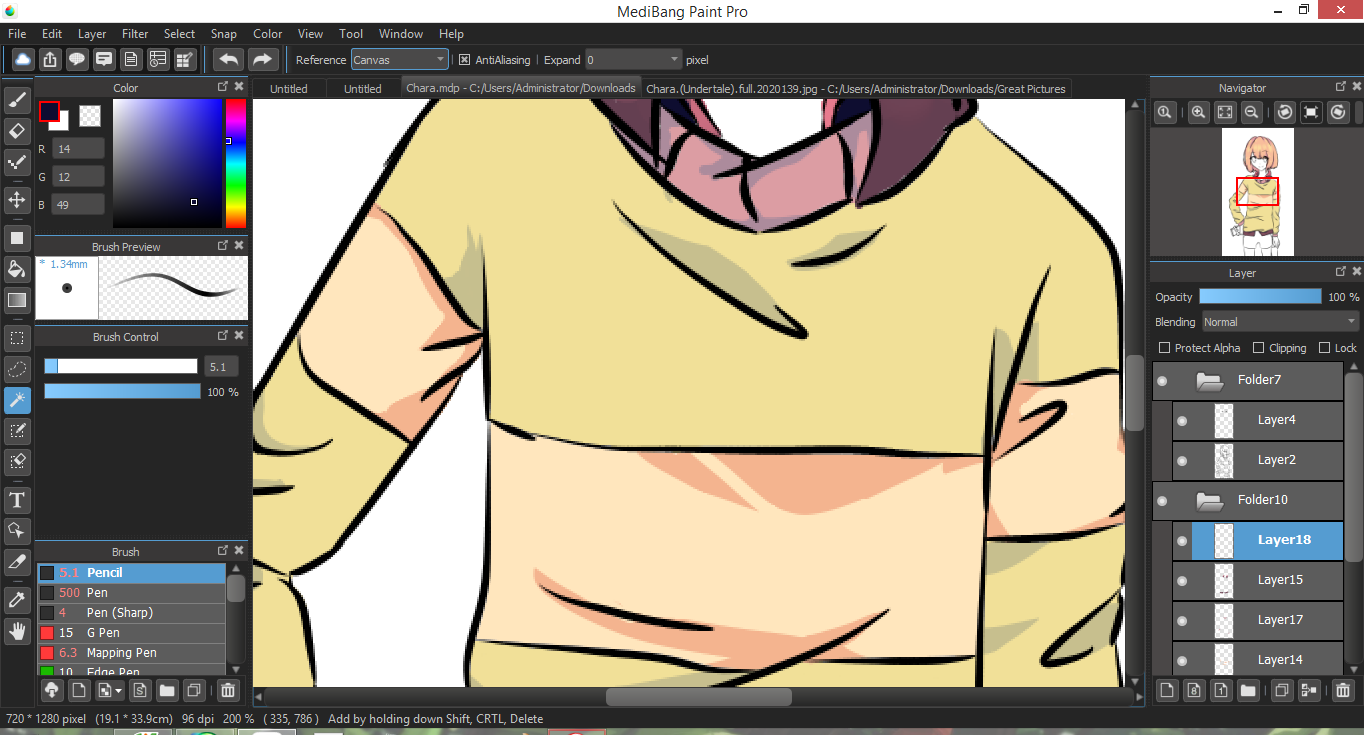
Task: Collapse Folder10 in layer list
Action: [1210, 500]
